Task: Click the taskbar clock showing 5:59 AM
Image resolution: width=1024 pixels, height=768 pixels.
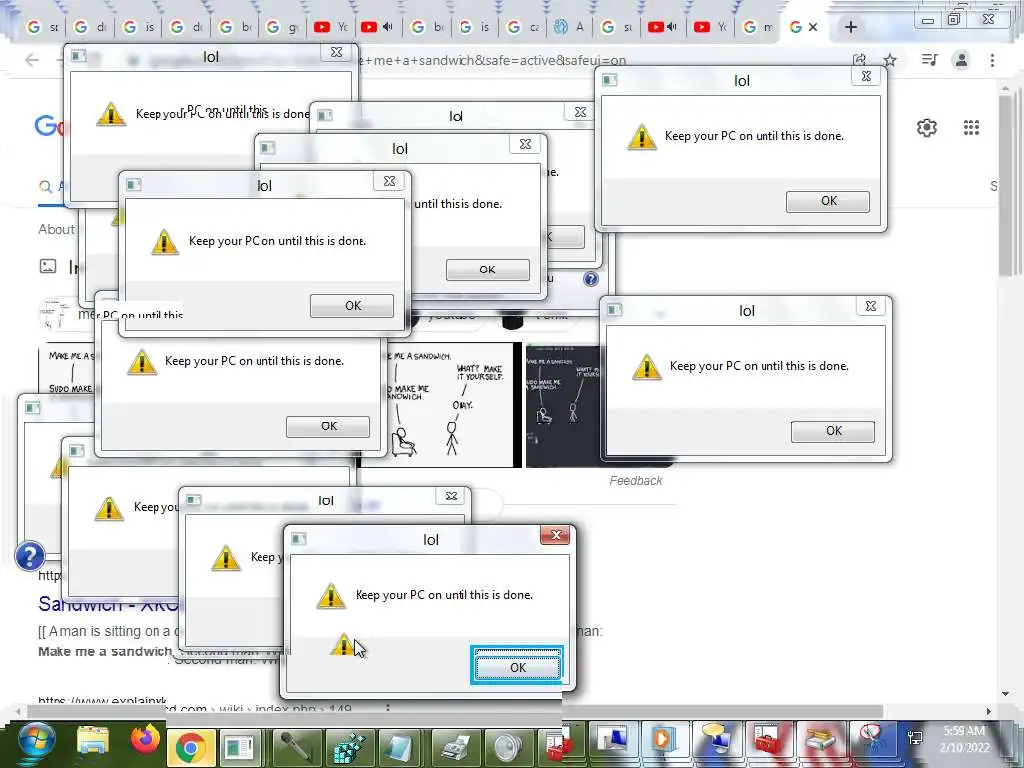Action: (x=965, y=739)
